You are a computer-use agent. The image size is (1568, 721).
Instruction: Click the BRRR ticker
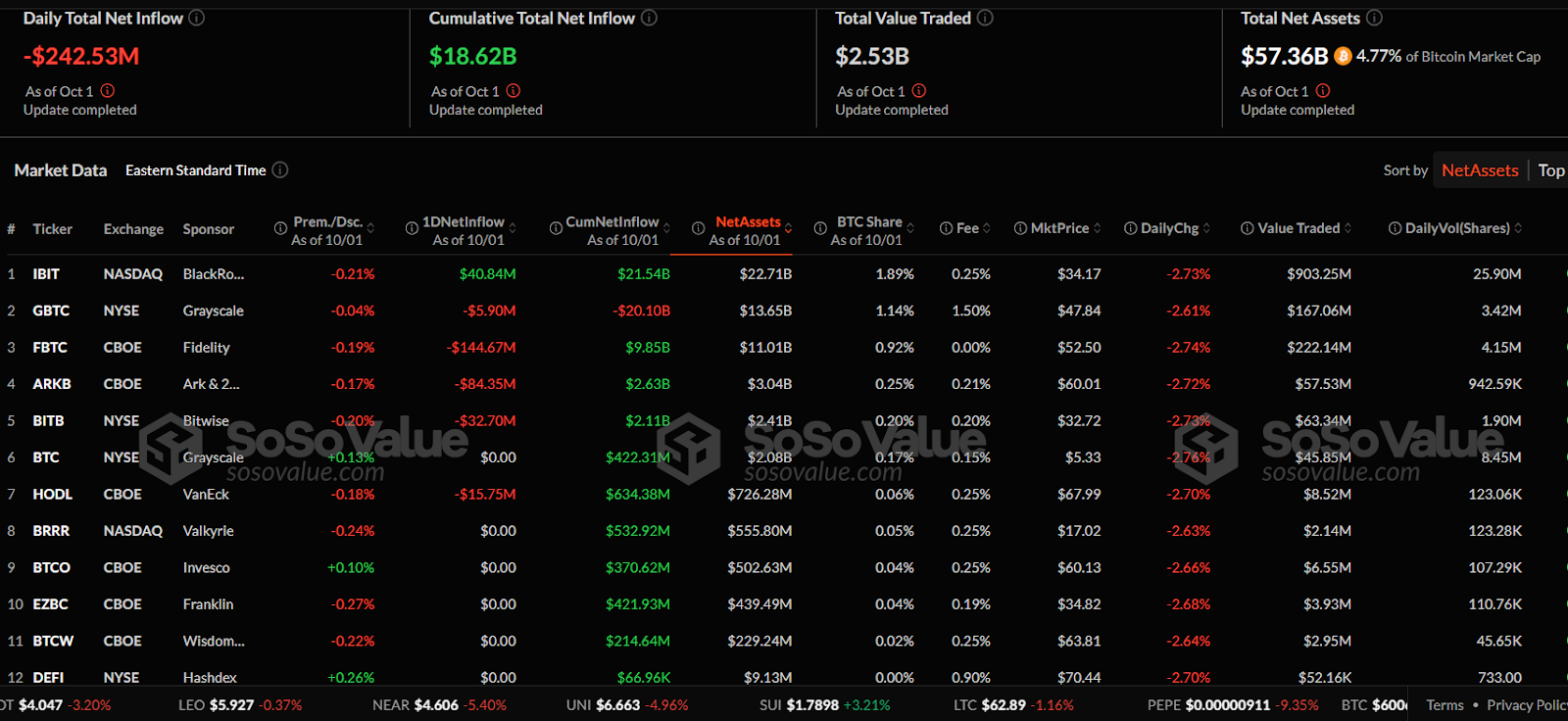coord(51,531)
